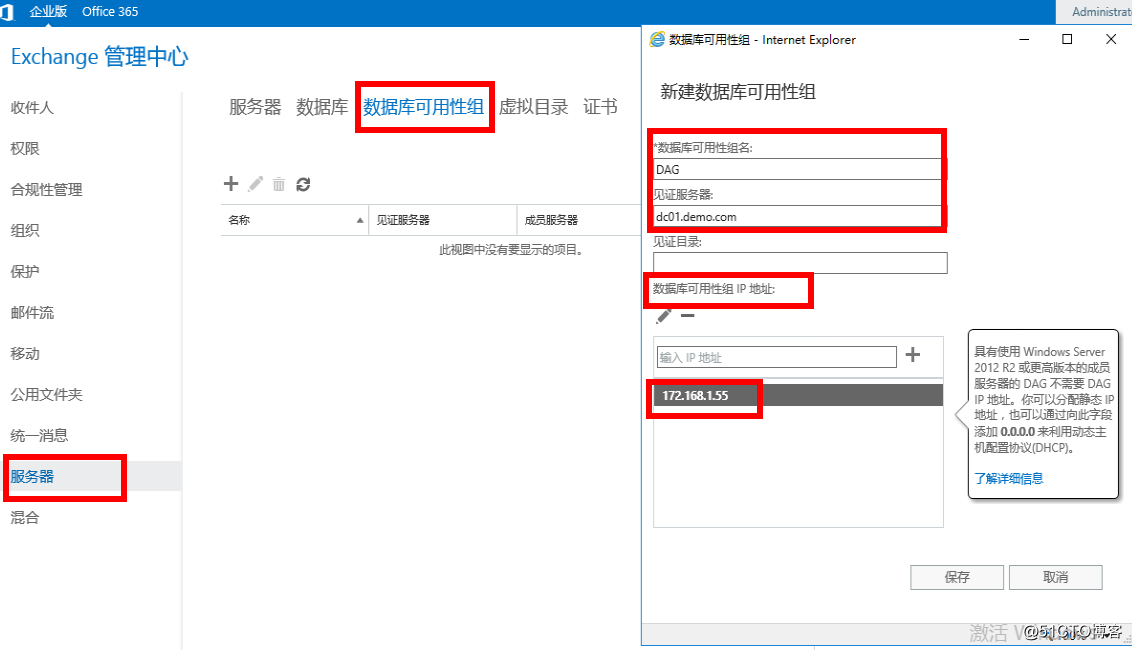
Task: Open 收件人 in the left navigation
Action: click(32, 108)
